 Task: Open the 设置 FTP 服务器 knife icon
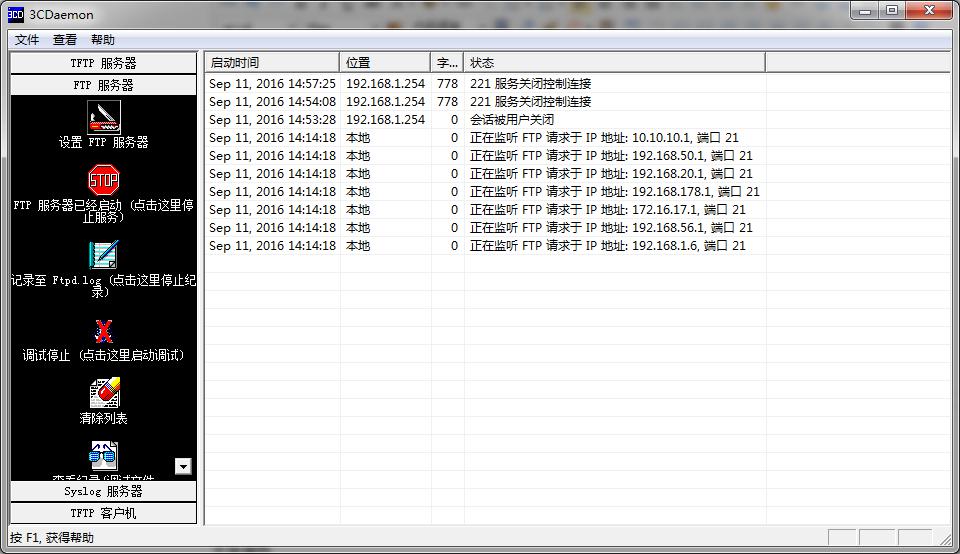pyautogui.click(x=104, y=117)
